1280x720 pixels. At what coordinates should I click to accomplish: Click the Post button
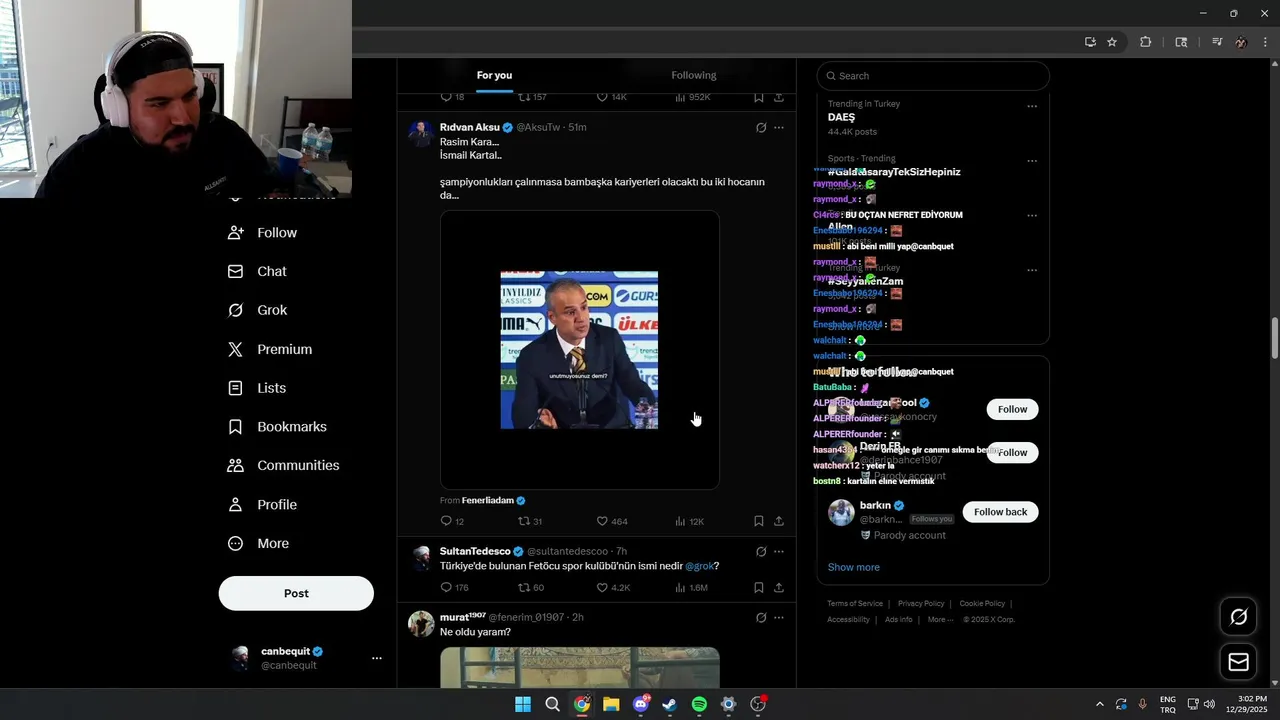click(296, 593)
